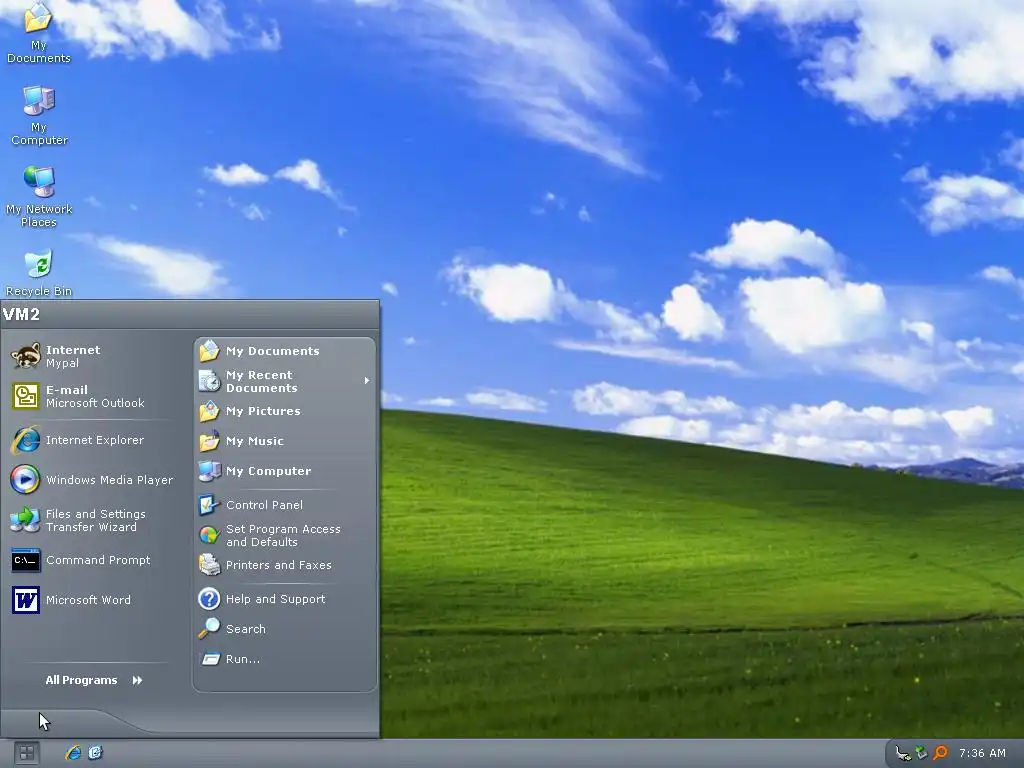This screenshot has height=768, width=1024.
Task: Open Help and Support
Action: click(285, 599)
